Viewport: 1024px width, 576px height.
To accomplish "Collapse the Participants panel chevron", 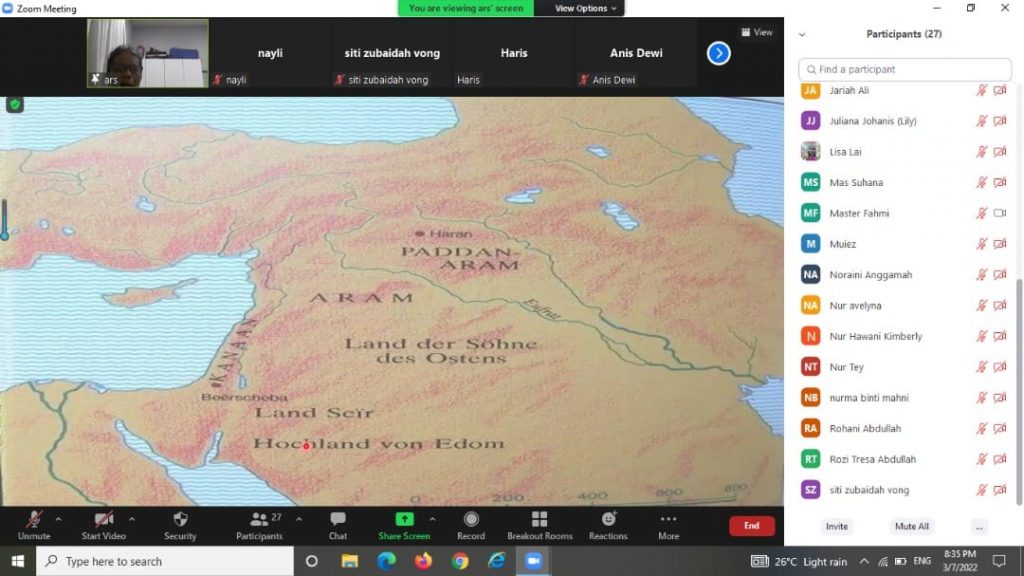I will (x=802, y=34).
